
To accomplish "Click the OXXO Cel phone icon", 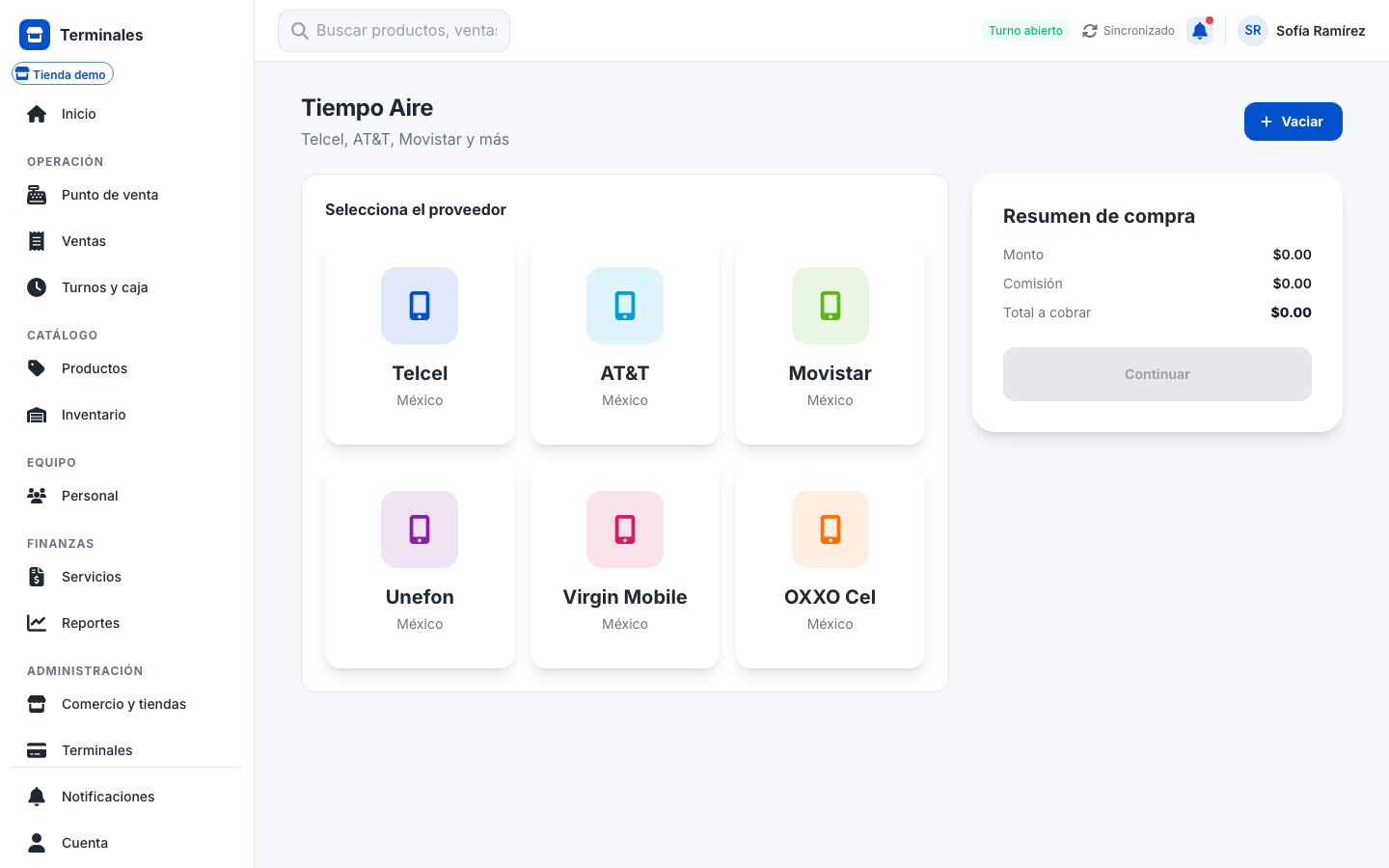I will (831, 529).
